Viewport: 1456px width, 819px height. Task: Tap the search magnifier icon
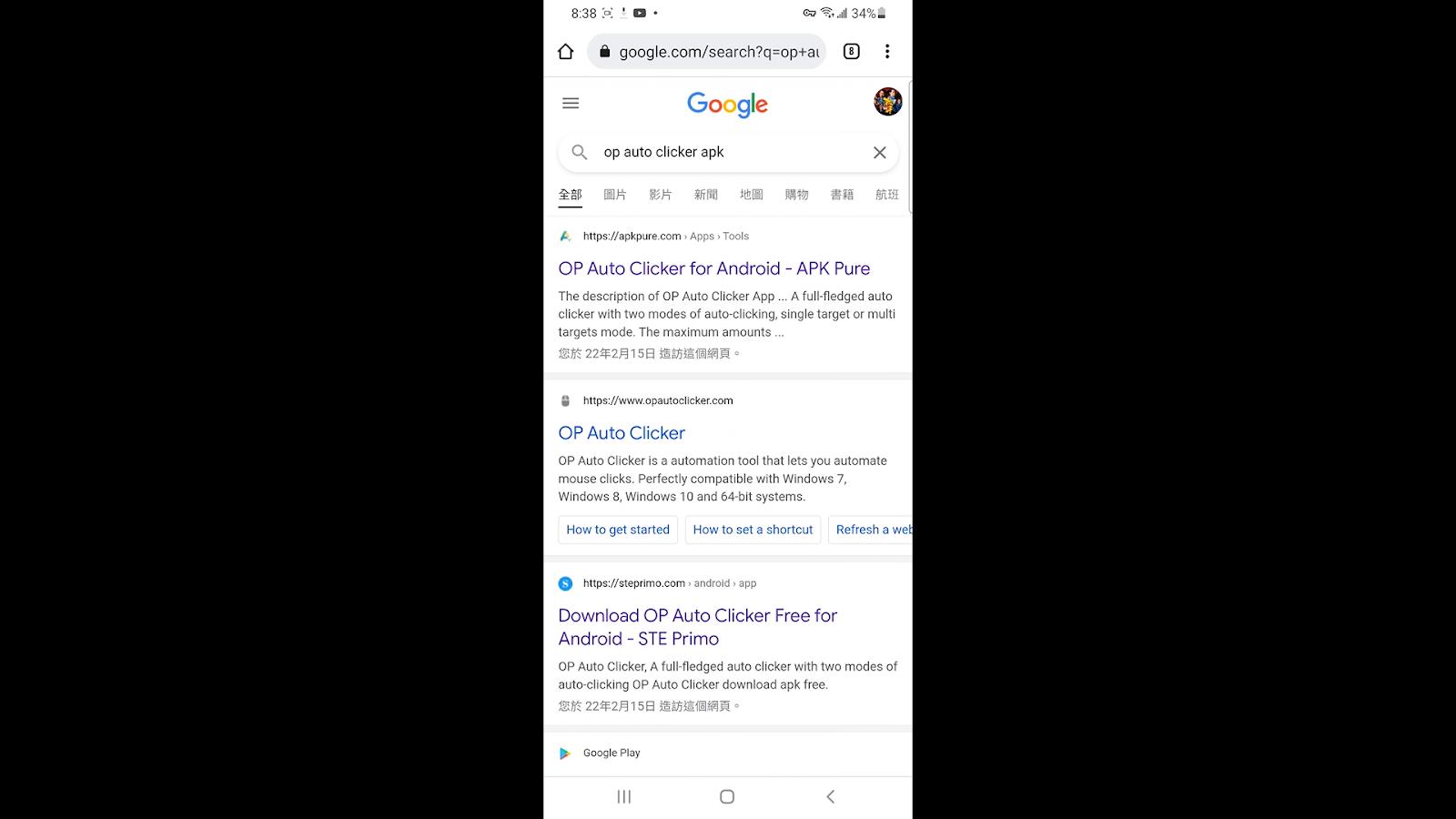click(x=580, y=153)
